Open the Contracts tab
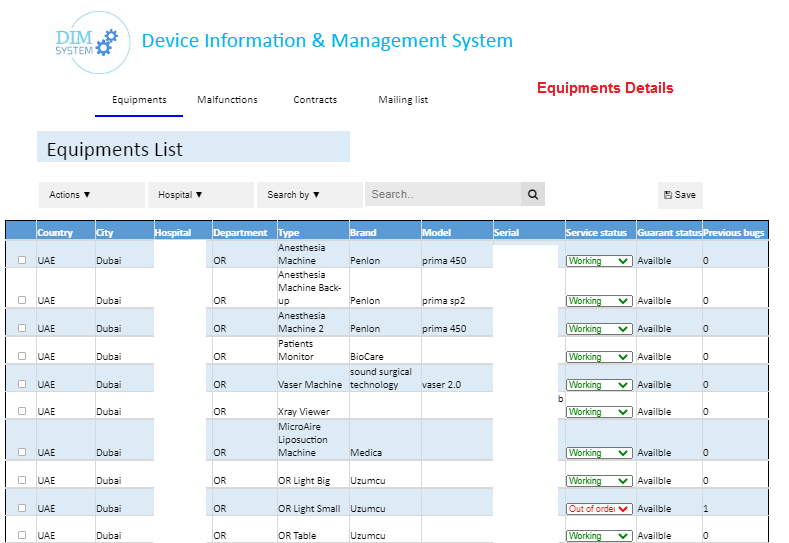Image resolution: width=789 pixels, height=543 pixels. (x=315, y=100)
